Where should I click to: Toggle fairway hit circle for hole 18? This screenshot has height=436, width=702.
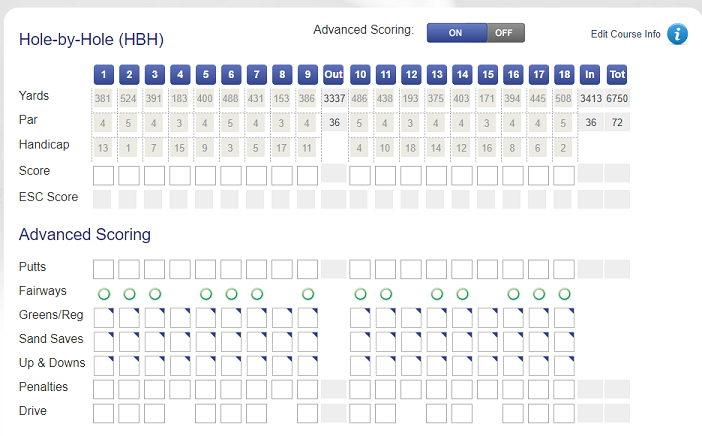click(564, 294)
